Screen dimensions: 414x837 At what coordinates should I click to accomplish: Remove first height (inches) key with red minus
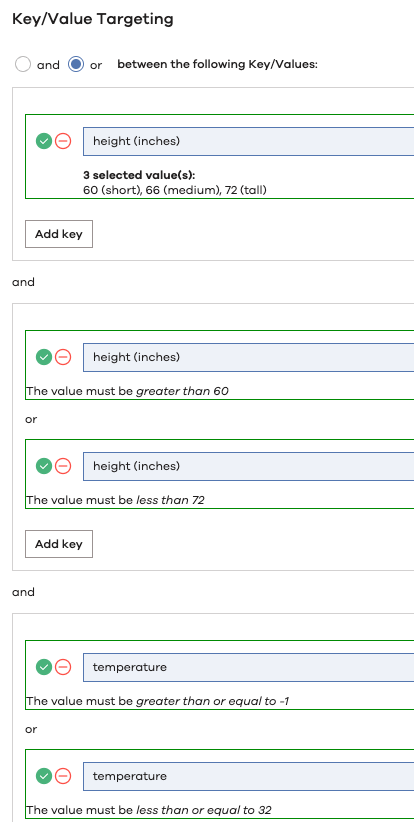(63, 141)
